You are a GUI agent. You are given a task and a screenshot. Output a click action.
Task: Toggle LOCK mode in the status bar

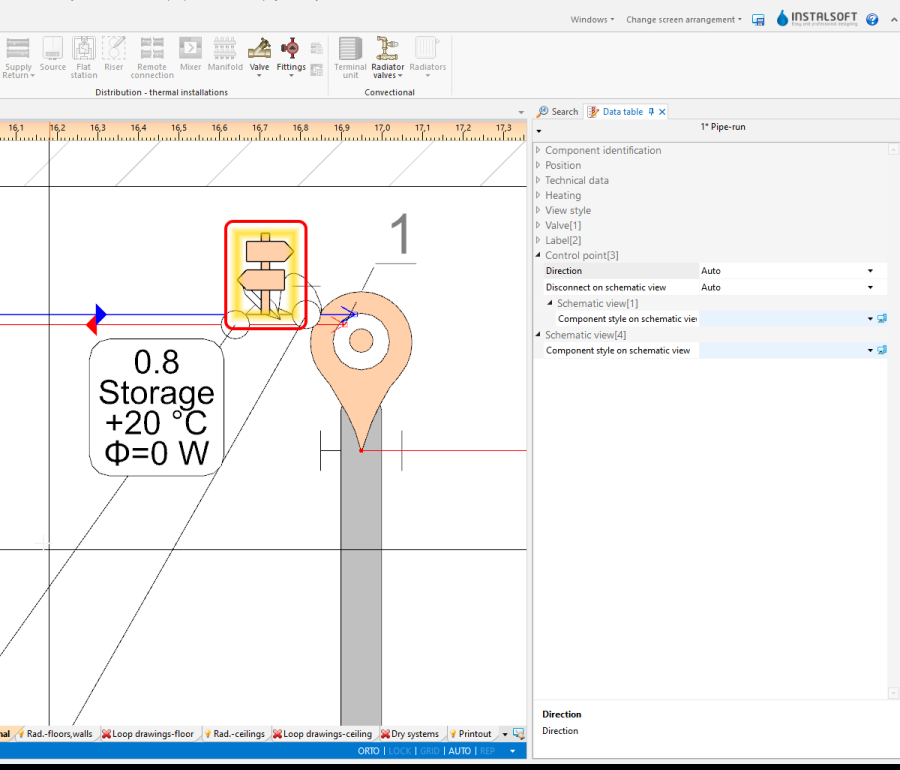coord(399,750)
